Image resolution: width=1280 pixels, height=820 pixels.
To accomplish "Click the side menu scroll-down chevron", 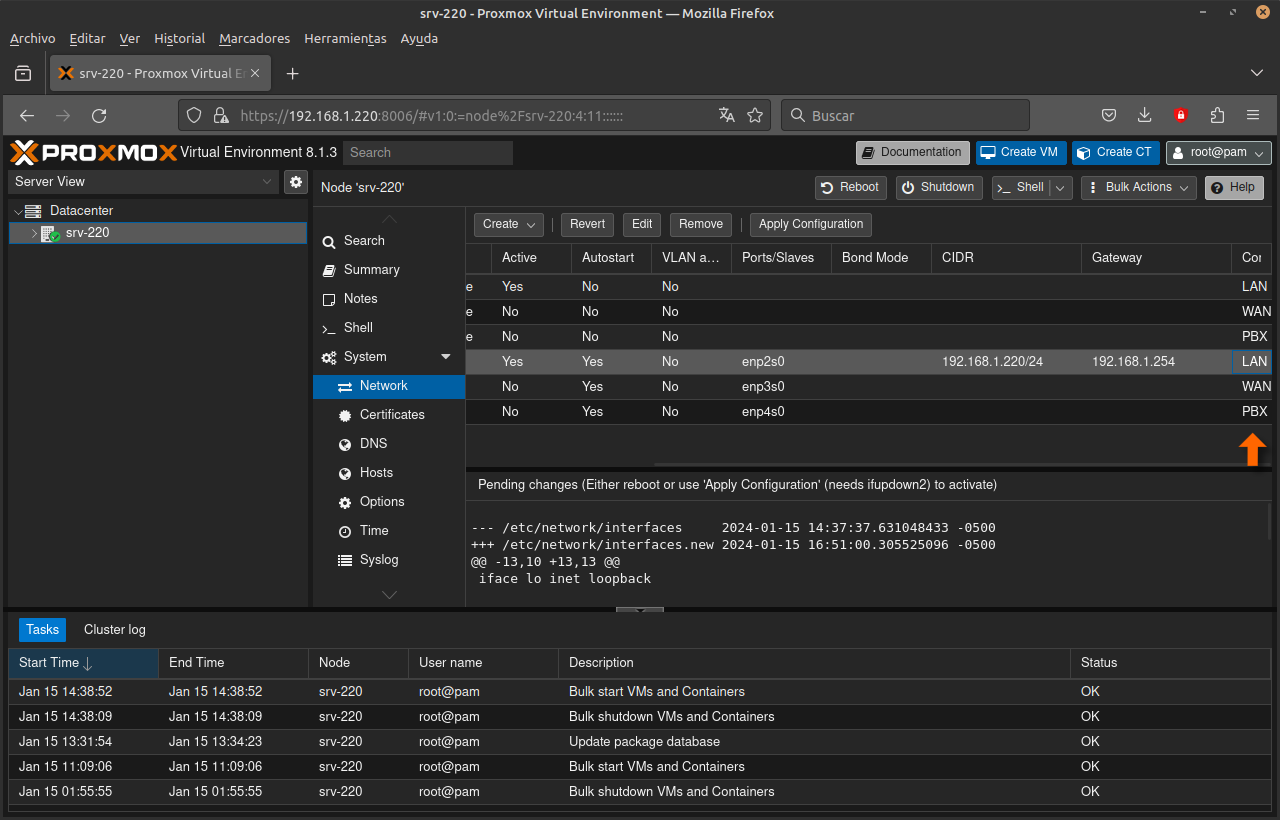I will coord(389,595).
